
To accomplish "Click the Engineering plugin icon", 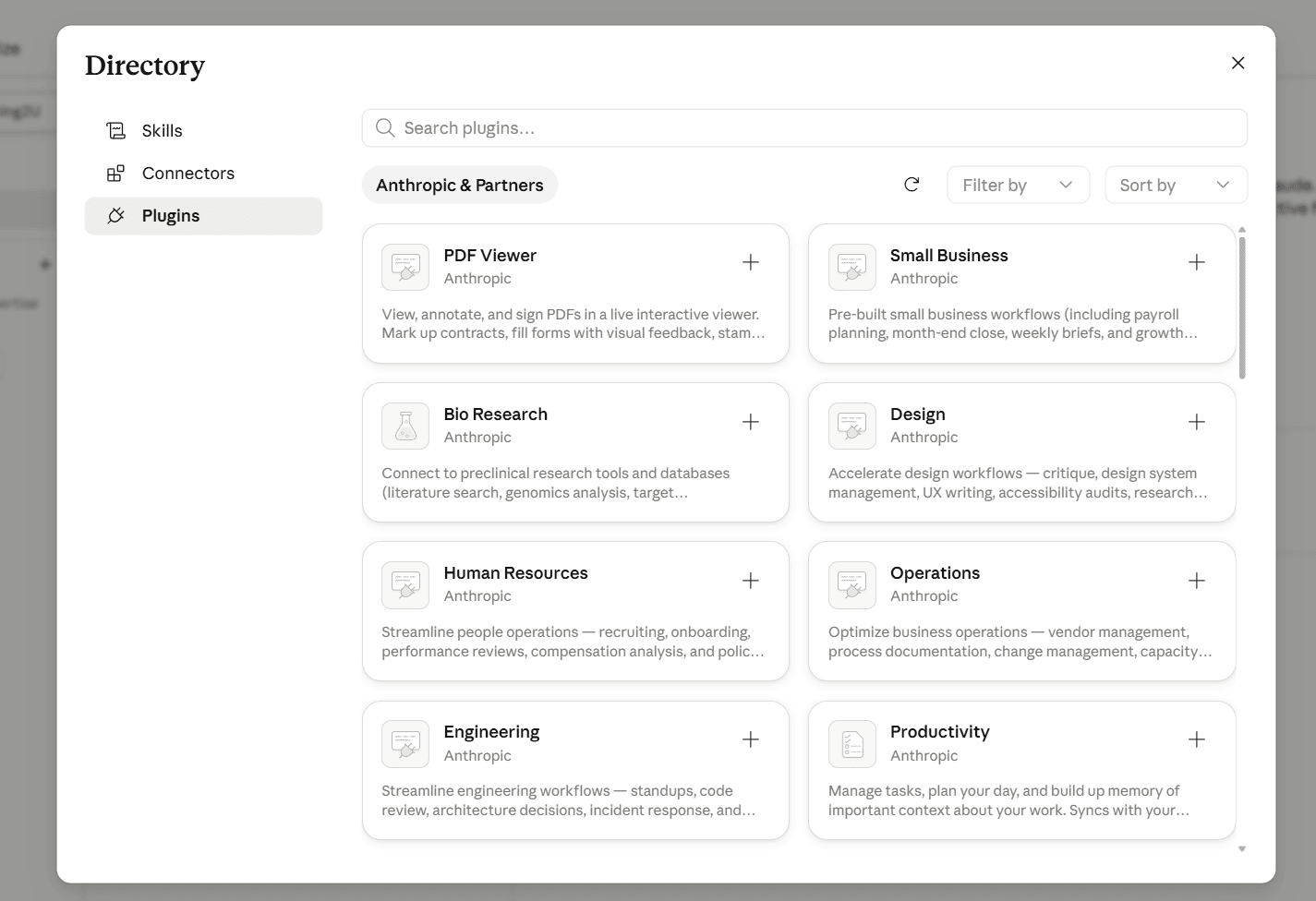I will click(405, 744).
